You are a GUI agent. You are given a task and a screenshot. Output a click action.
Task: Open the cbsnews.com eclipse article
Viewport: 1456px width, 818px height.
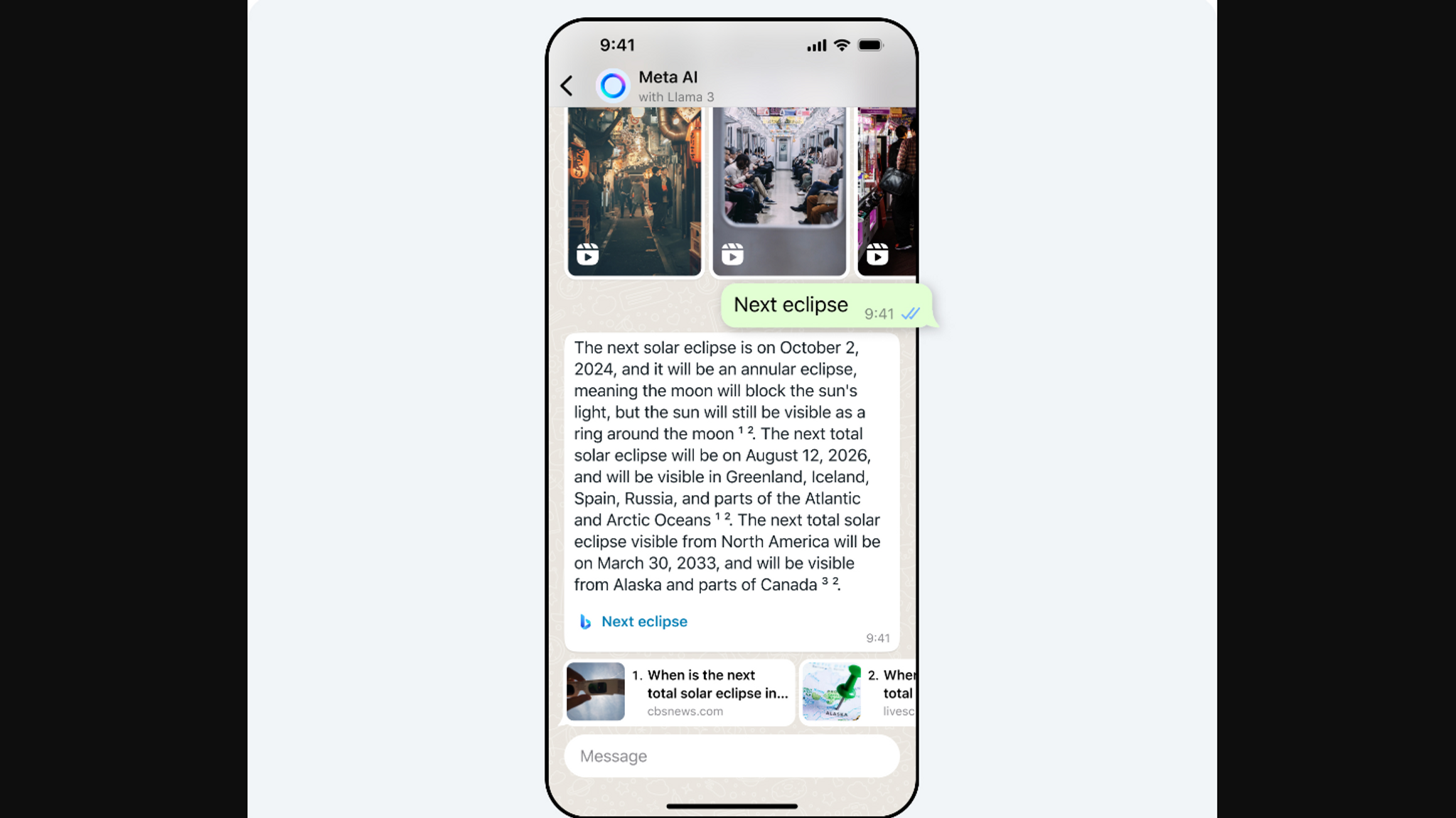(675, 691)
